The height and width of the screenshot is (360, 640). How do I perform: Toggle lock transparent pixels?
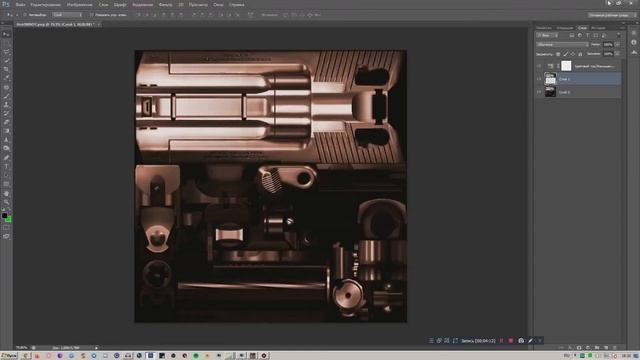(x=558, y=54)
